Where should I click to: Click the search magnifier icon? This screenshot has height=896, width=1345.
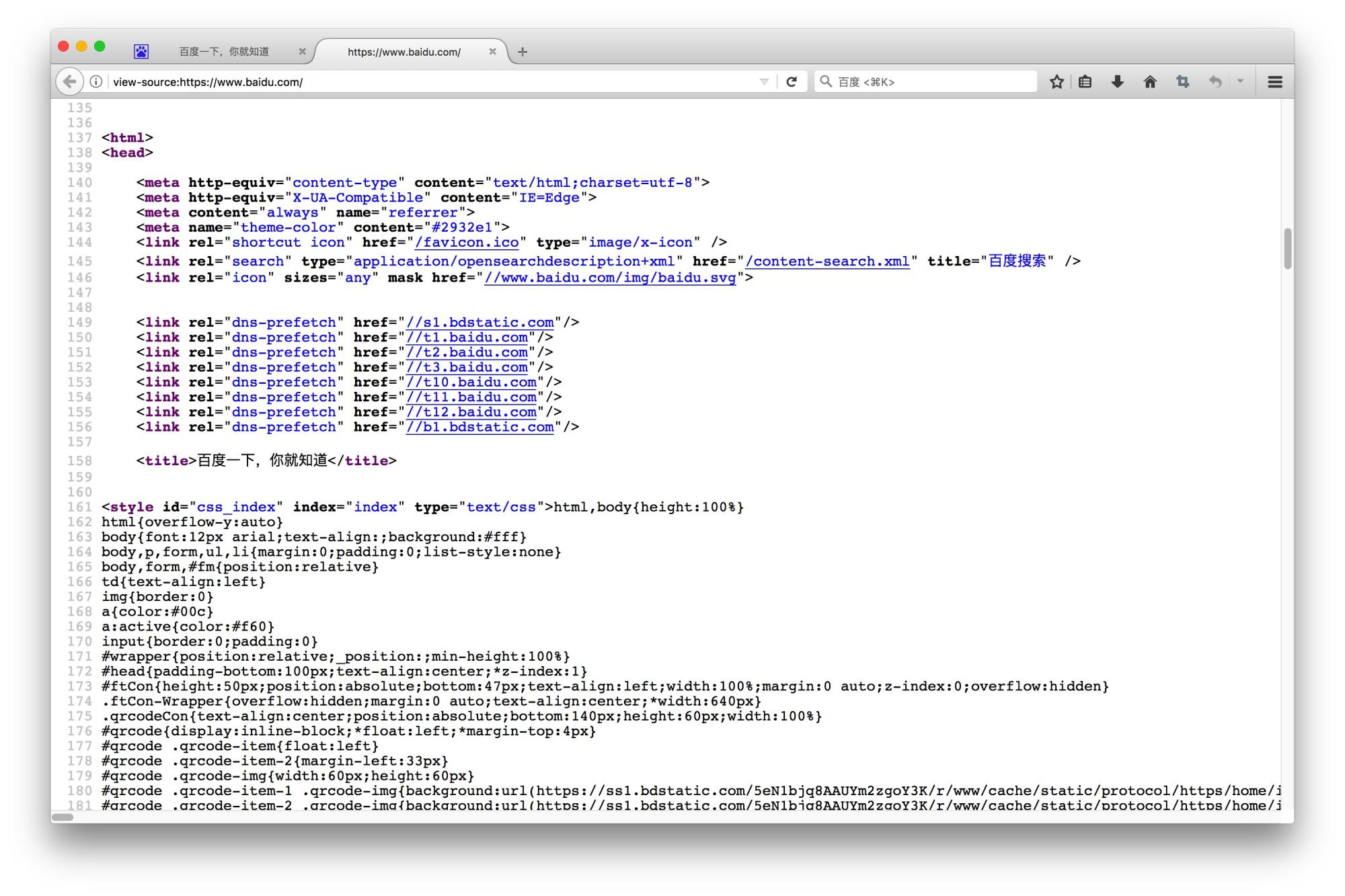[826, 81]
